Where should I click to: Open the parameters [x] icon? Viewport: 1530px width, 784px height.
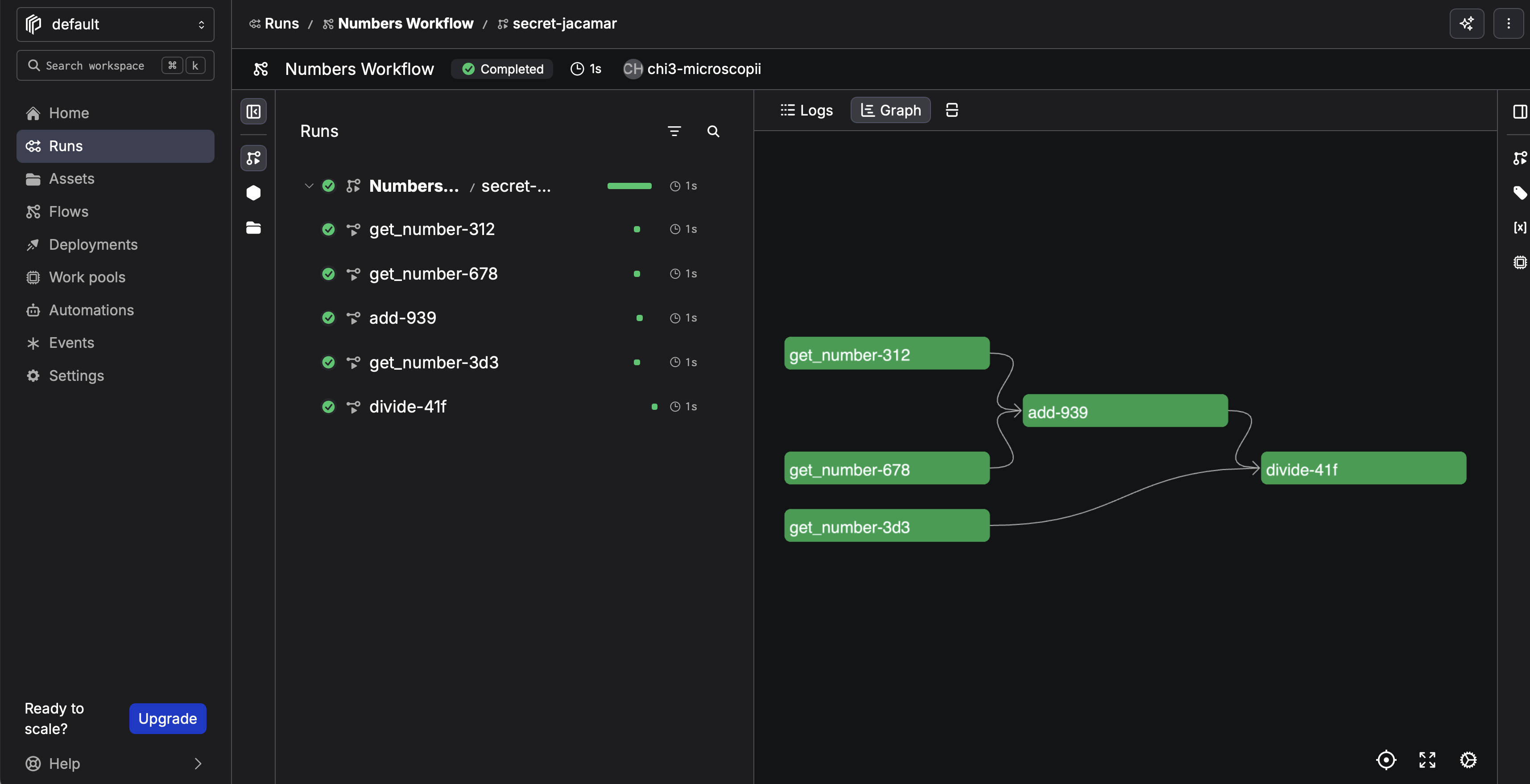point(1520,227)
